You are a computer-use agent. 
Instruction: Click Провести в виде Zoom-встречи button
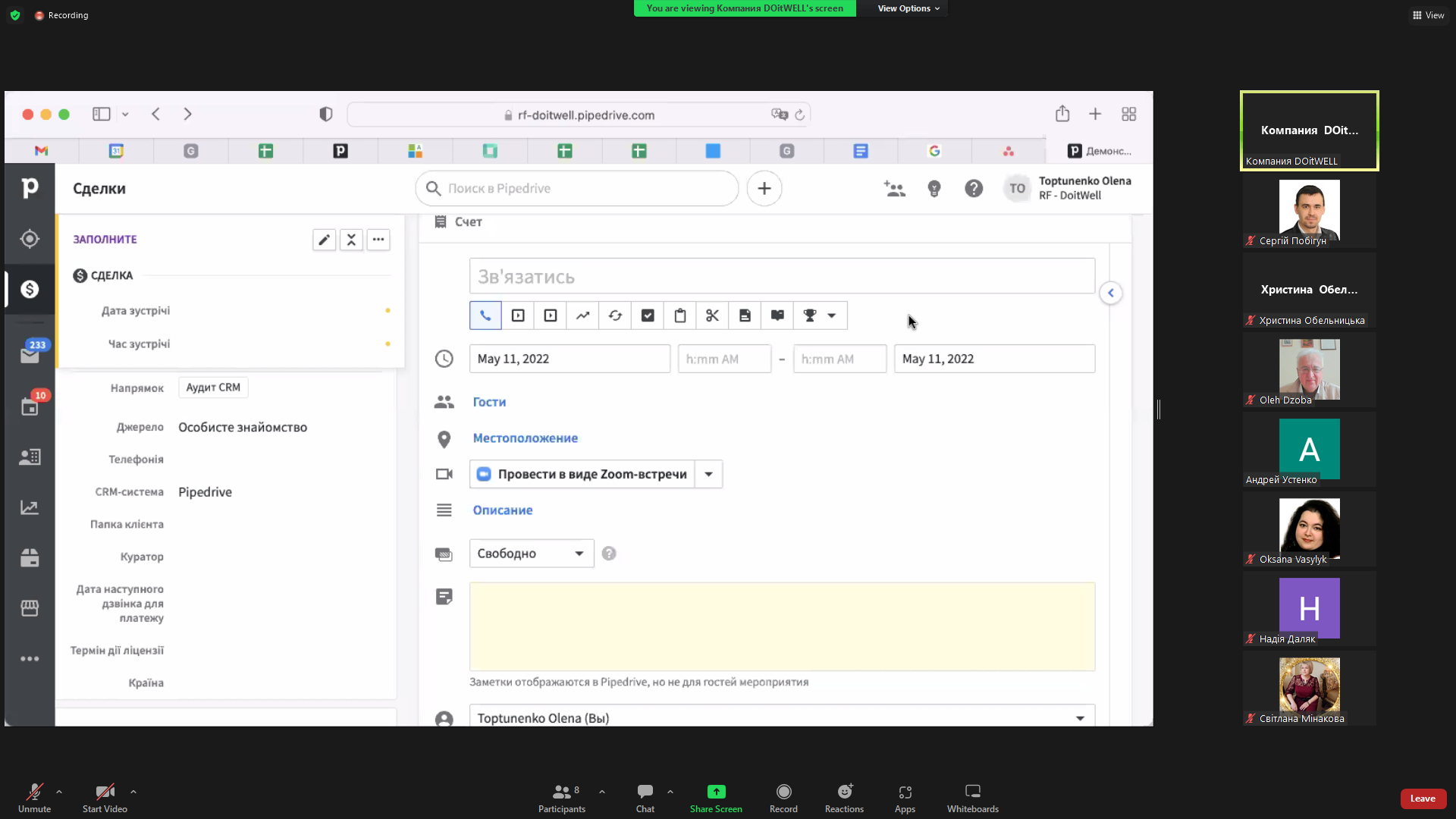coord(582,474)
